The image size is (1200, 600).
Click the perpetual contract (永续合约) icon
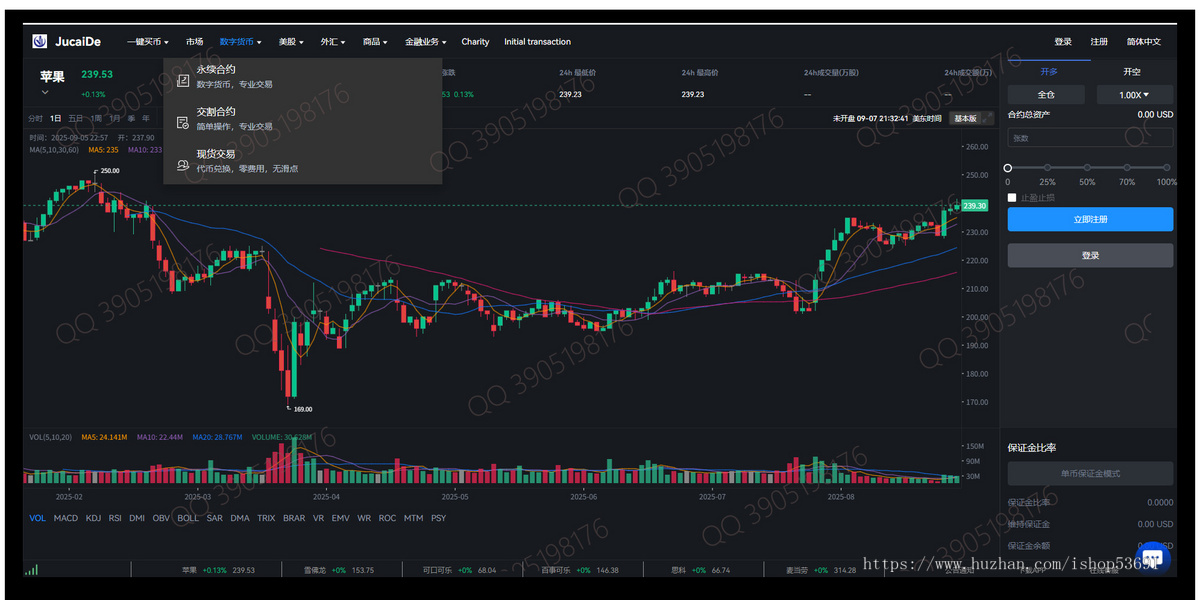(x=183, y=79)
